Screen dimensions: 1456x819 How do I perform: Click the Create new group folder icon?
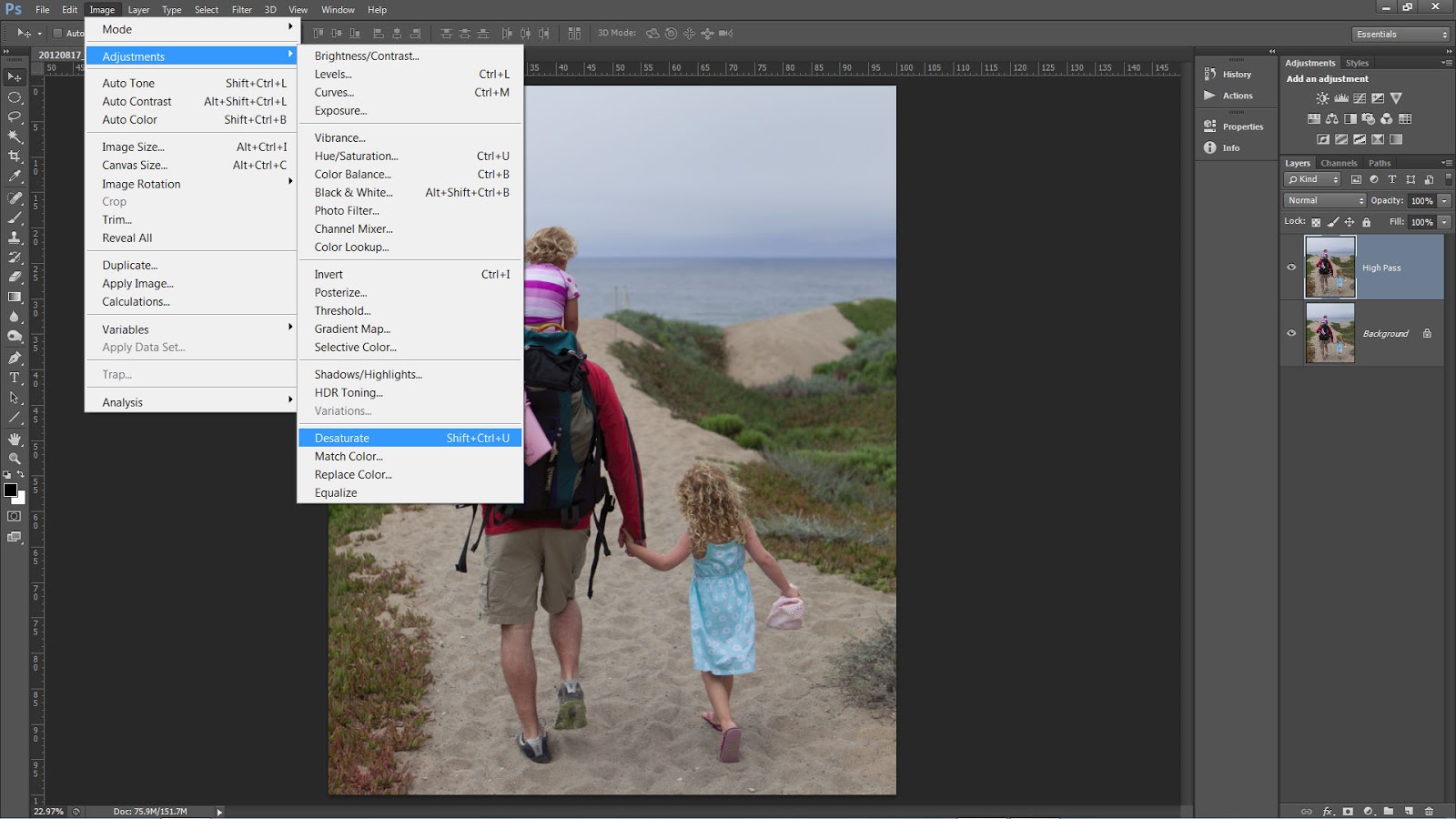coord(1389,811)
